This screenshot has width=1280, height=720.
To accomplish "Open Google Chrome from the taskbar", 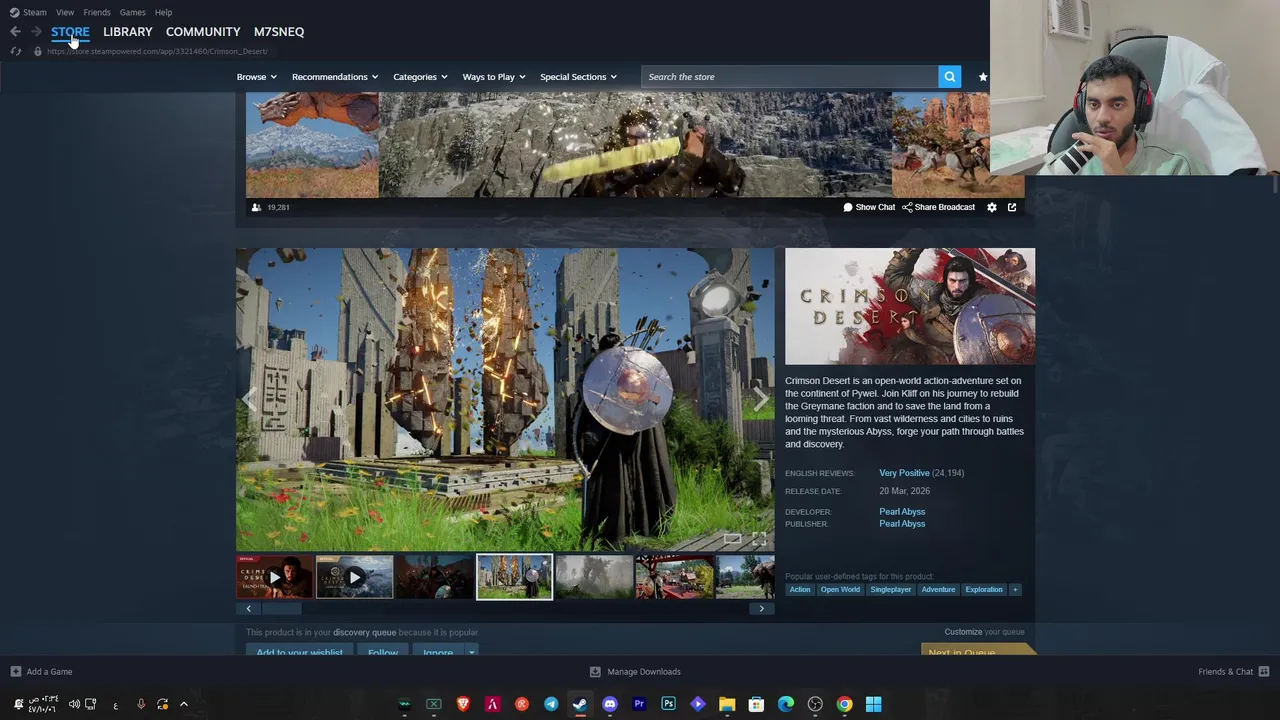I will (x=844, y=704).
